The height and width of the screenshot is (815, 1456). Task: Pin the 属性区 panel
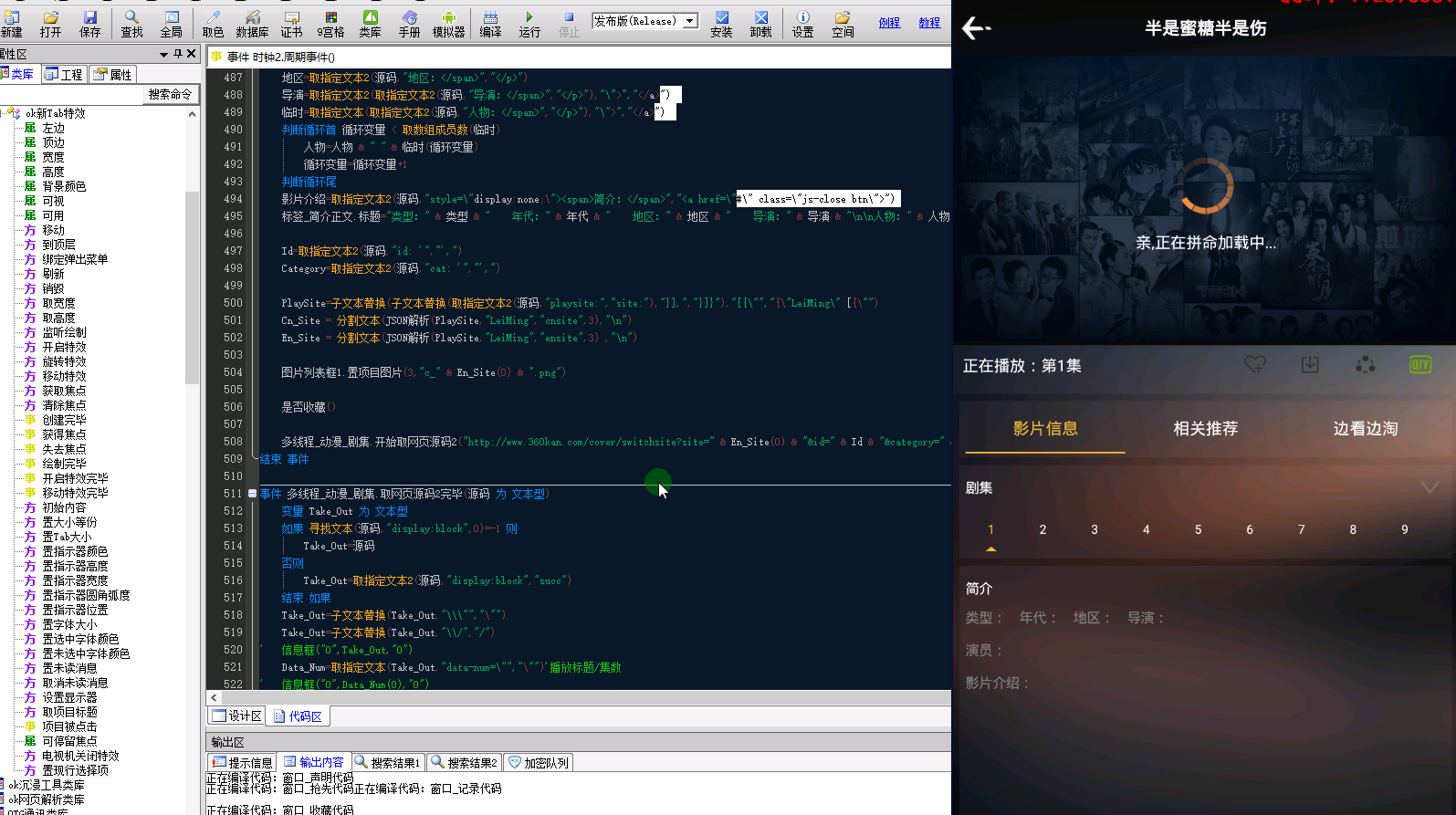pos(178,54)
